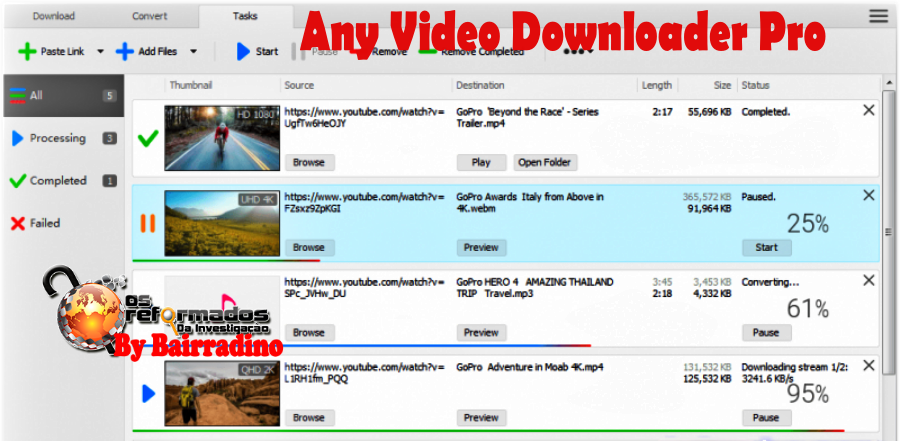Play the Beyond the Race trailer
Screen dimensions: 900x441
(x=481, y=163)
